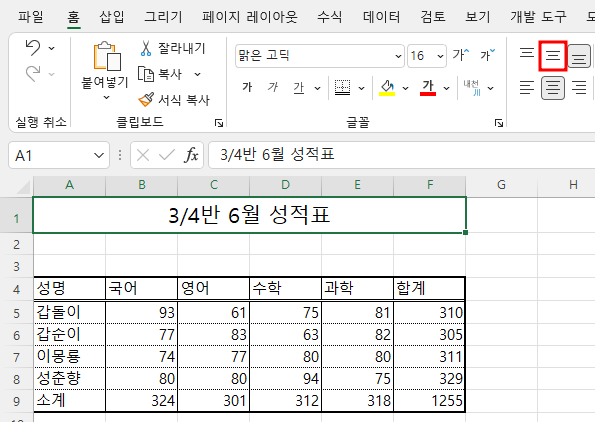Open underline style dropdown arrow

tap(317, 88)
